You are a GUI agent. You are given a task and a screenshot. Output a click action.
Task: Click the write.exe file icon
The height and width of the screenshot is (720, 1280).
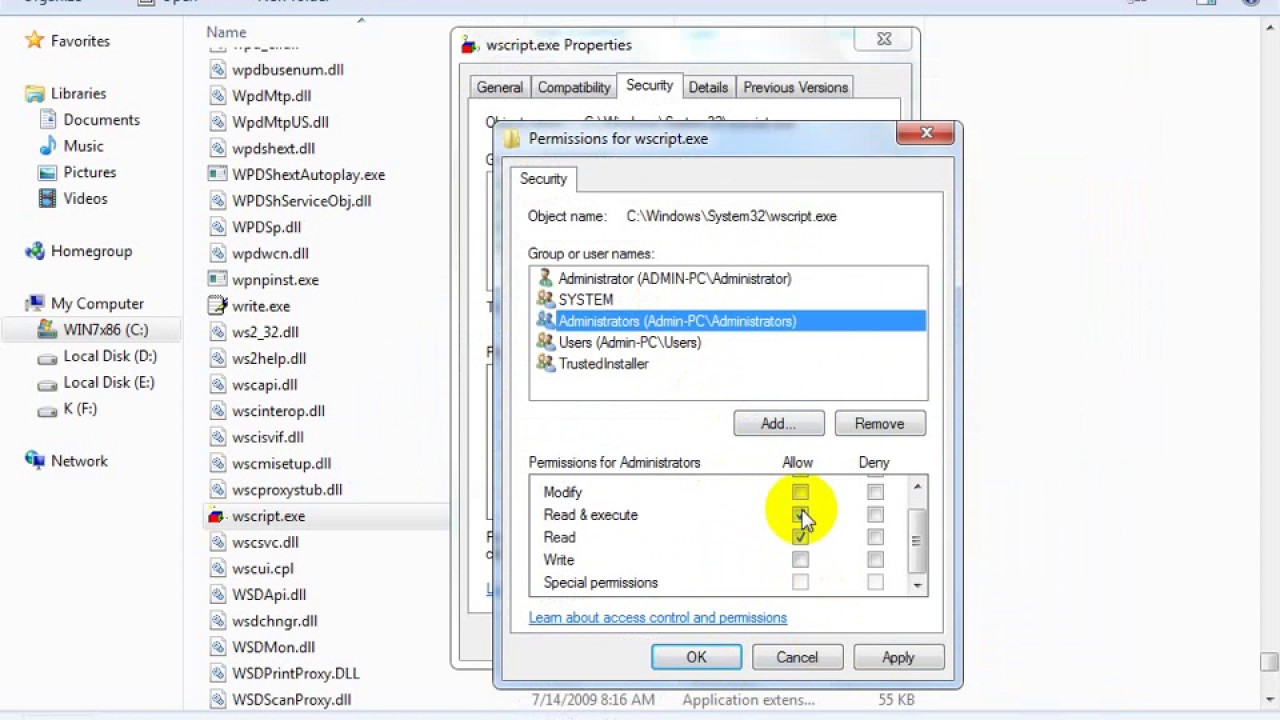tap(216, 306)
